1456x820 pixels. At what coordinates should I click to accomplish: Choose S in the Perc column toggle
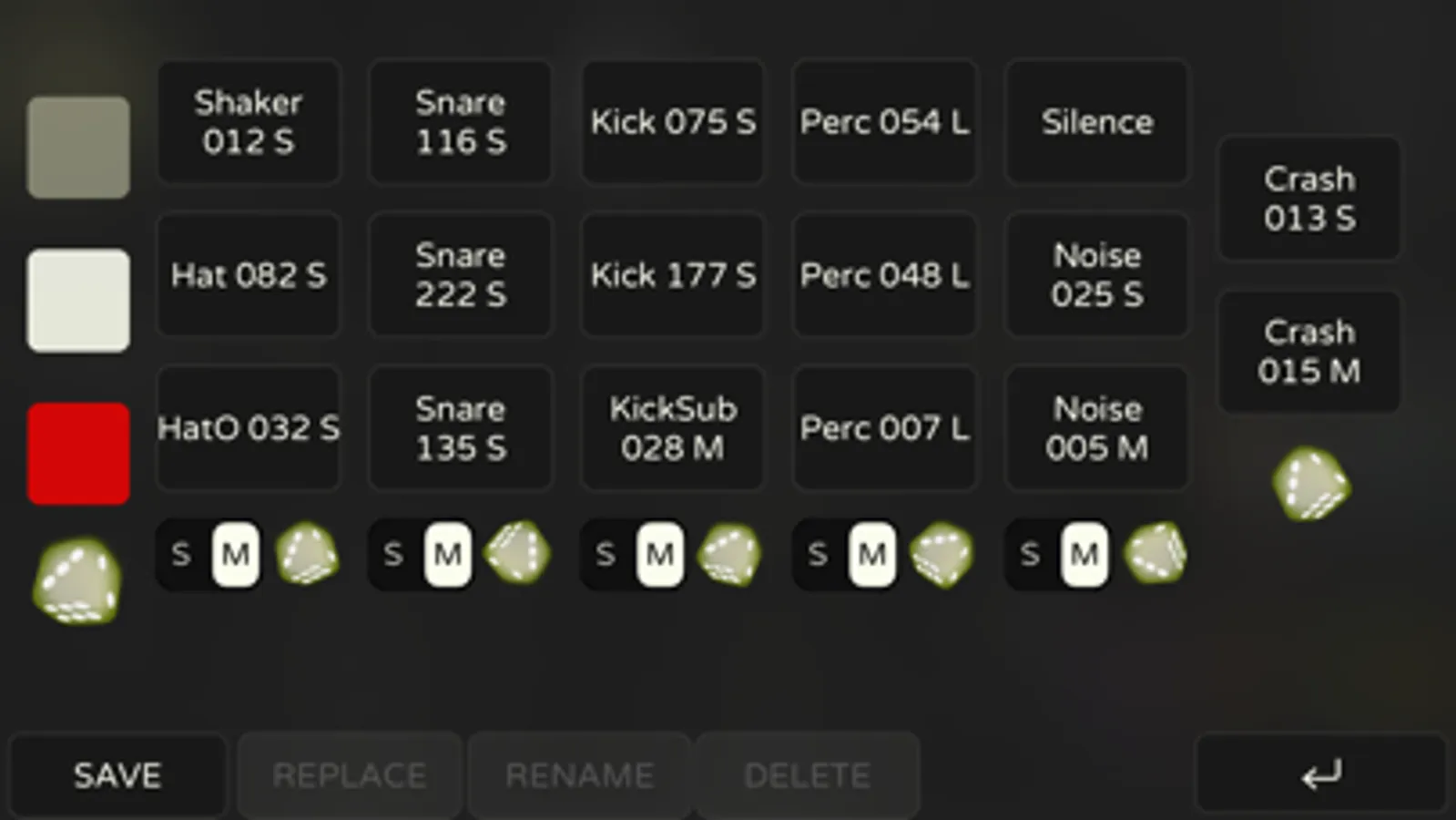tap(818, 554)
